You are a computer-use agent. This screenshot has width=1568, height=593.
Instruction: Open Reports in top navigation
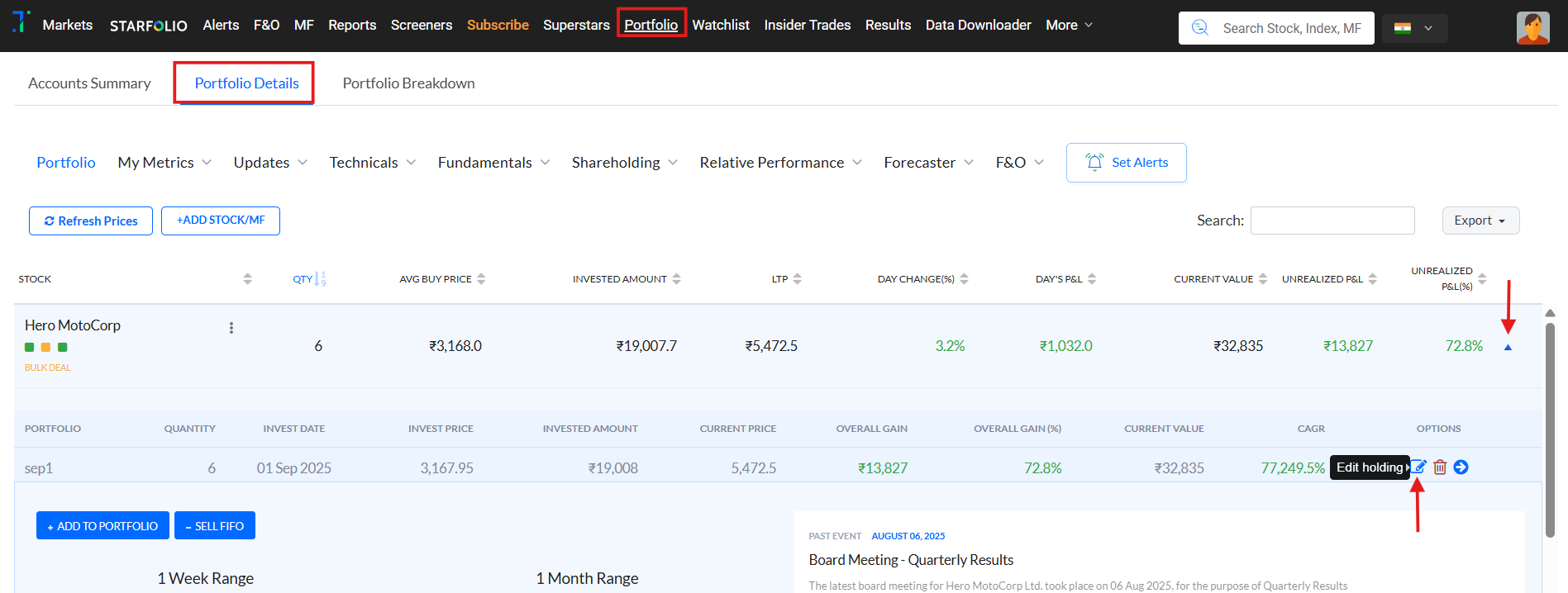(352, 25)
